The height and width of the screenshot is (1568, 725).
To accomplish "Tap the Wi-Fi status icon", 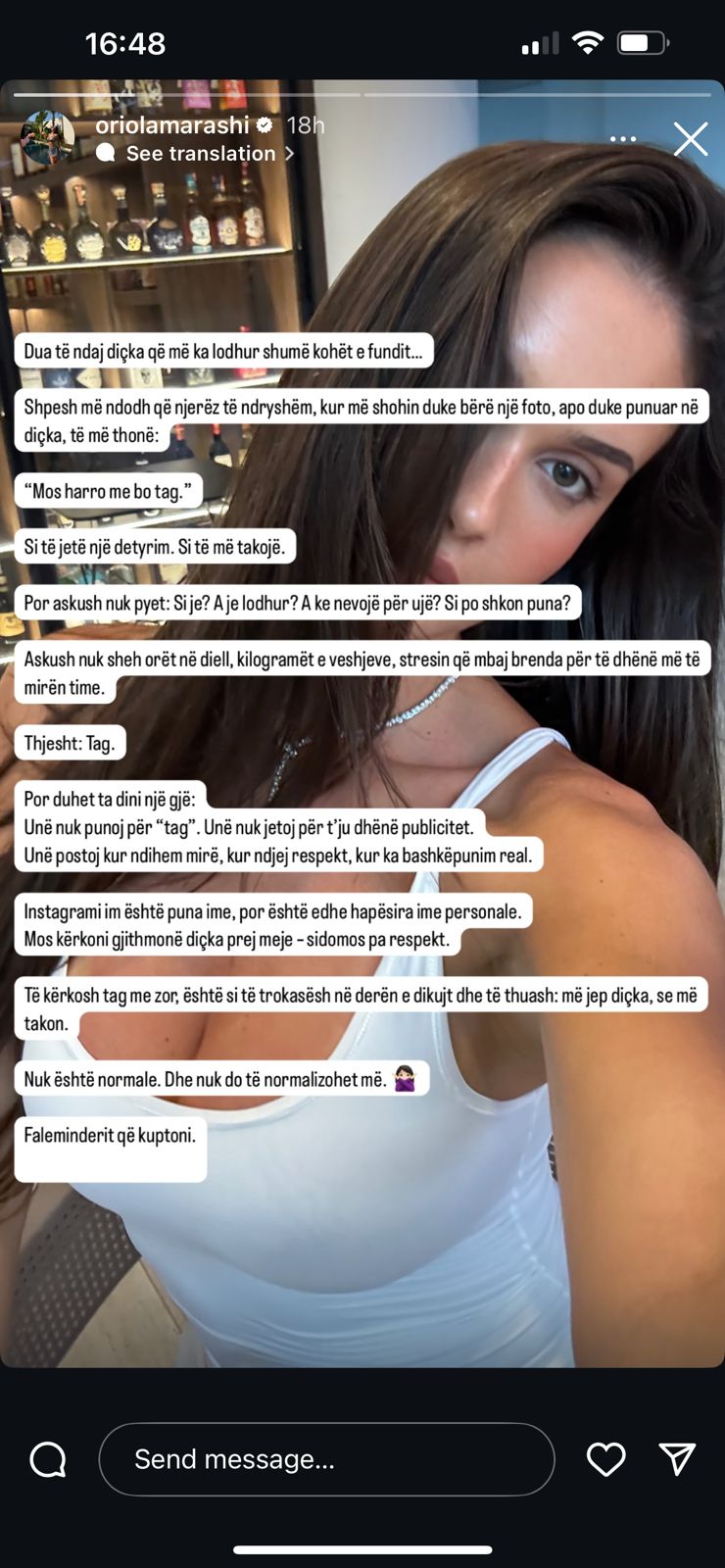I will pos(587,43).
